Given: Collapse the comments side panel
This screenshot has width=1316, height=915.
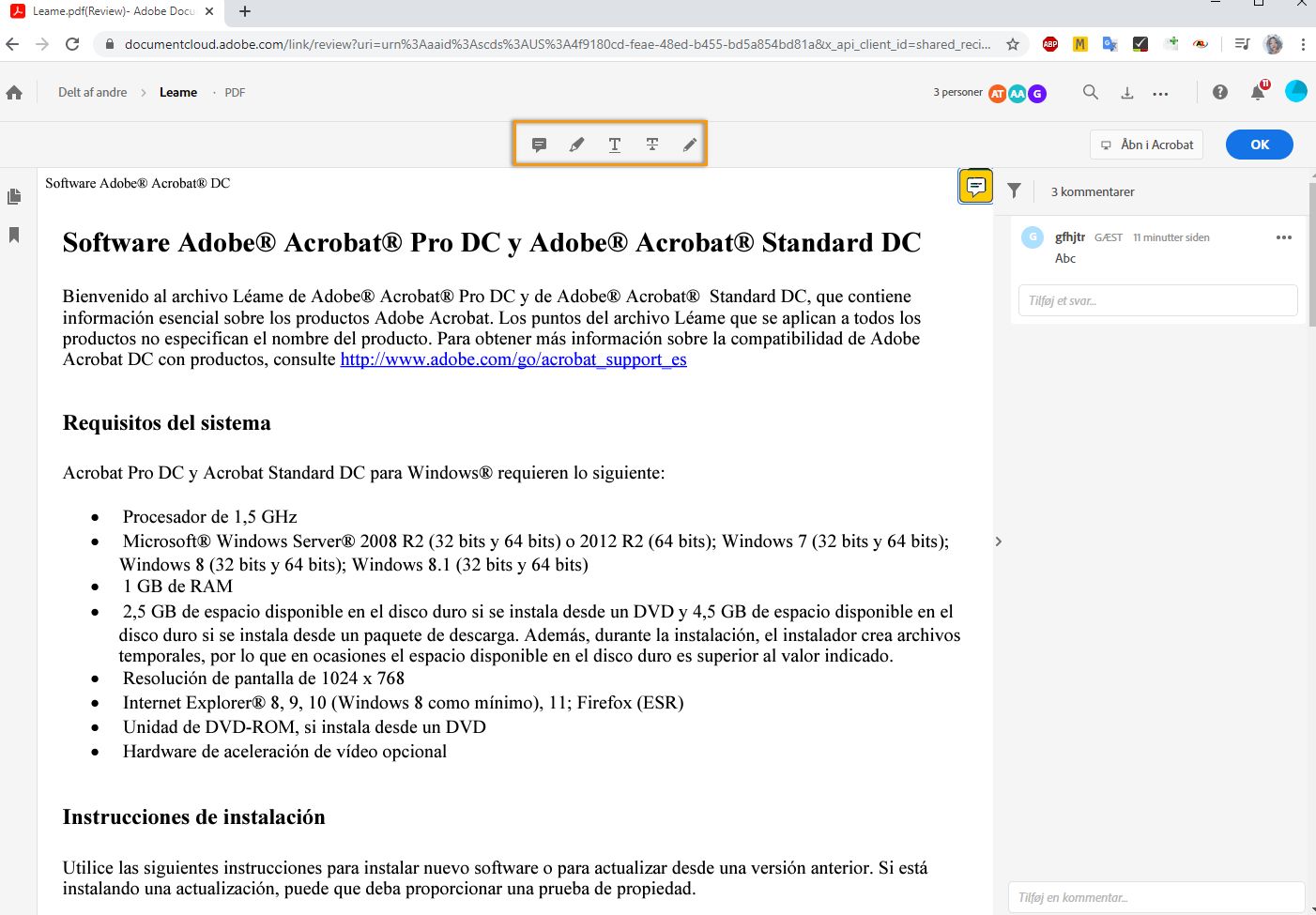Looking at the screenshot, I should (999, 541).
